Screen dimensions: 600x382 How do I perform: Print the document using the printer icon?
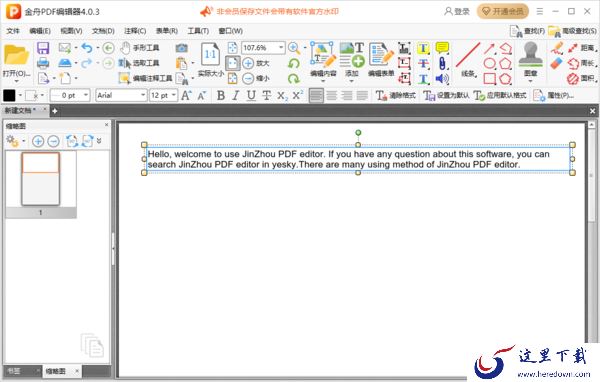coord(43,63)
